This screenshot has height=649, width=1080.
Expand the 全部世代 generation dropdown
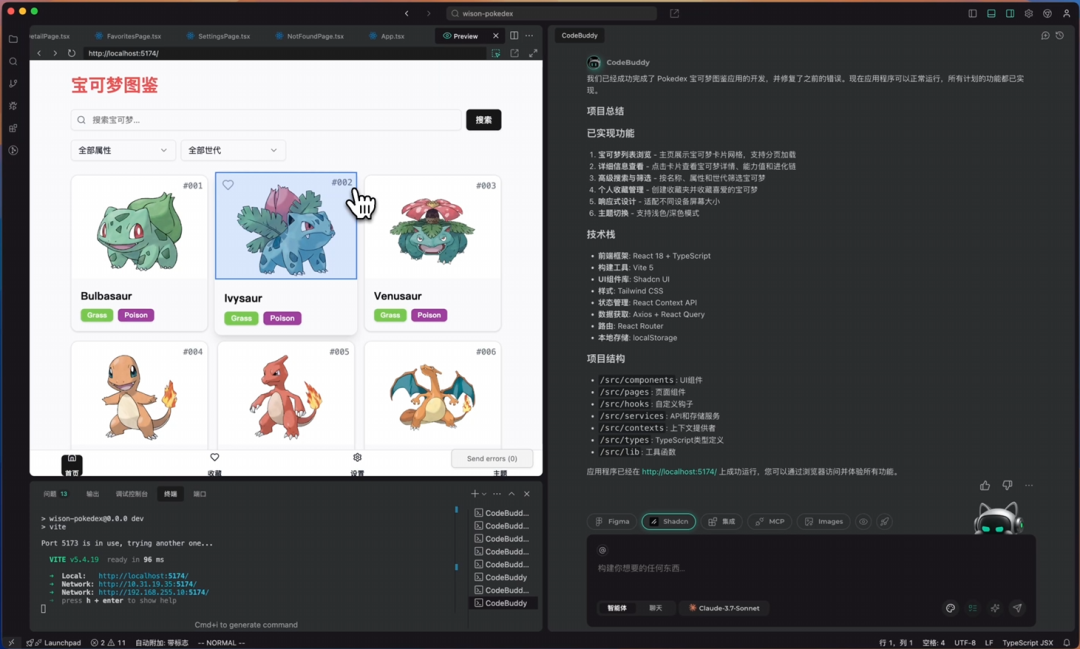(232, 149)
